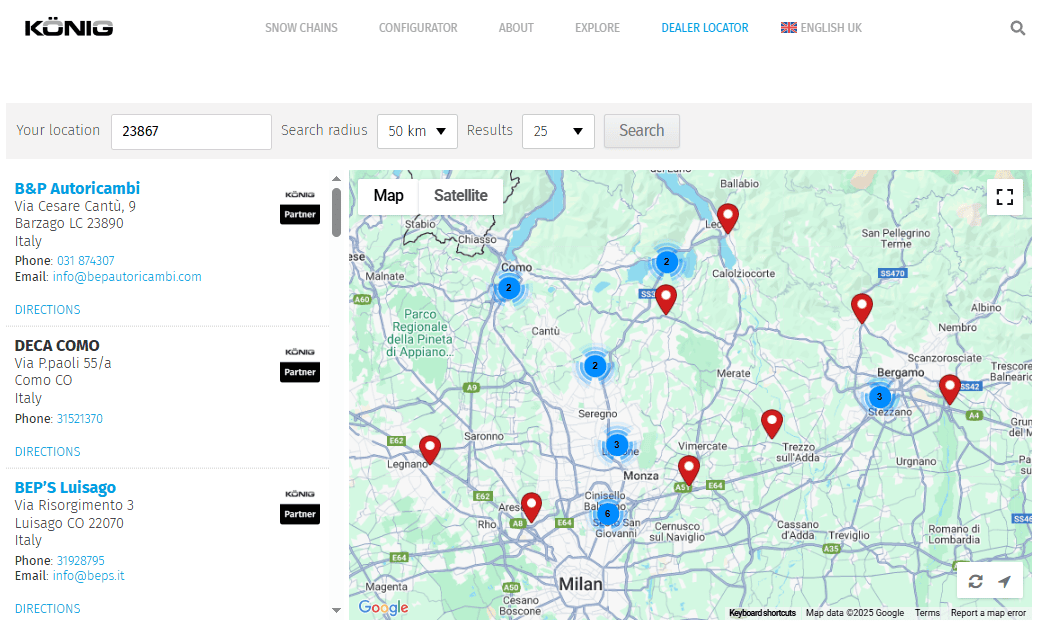The height and width of the screenshot is (636, 1039).
Task: Click the König logo
Action: [69, 28]
